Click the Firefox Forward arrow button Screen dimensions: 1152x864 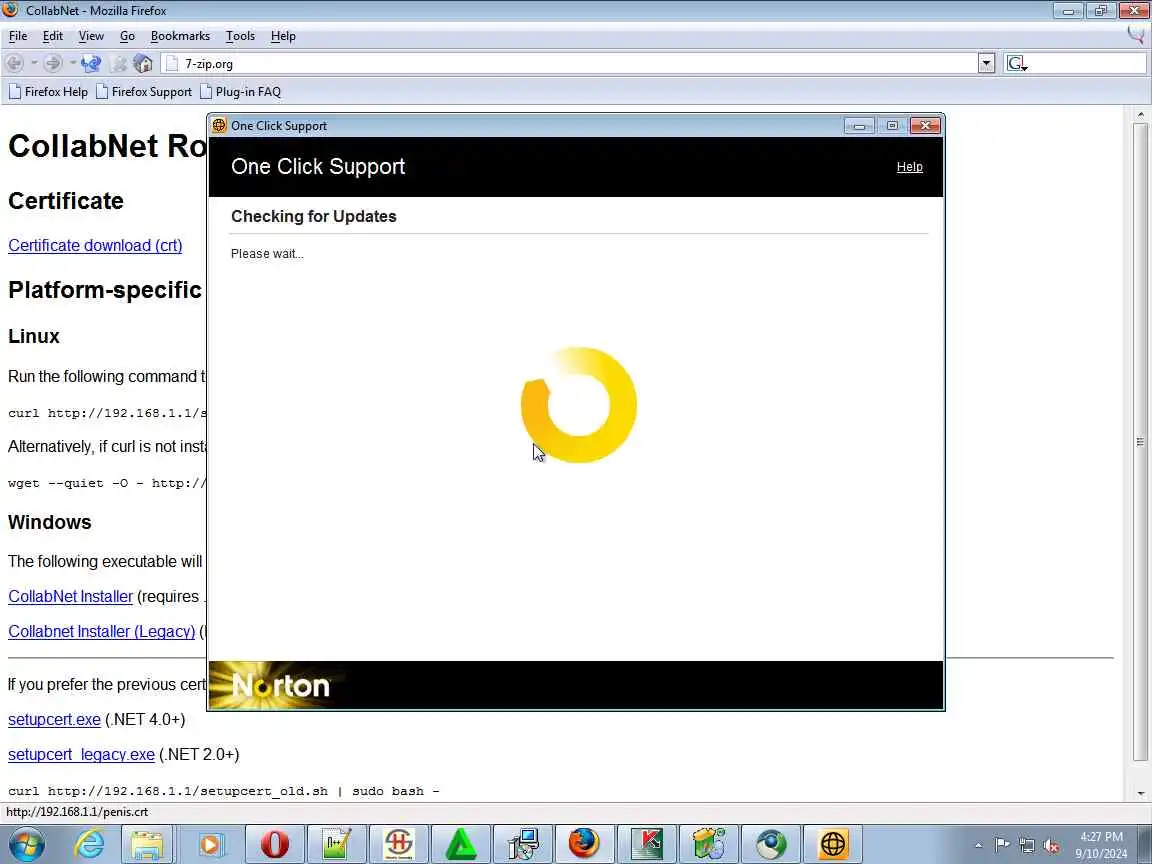[52, 63]
